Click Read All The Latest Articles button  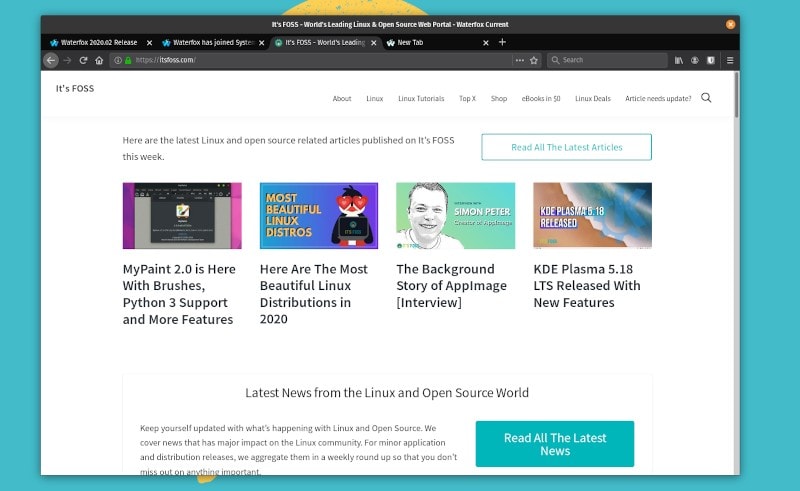(566, 147)
